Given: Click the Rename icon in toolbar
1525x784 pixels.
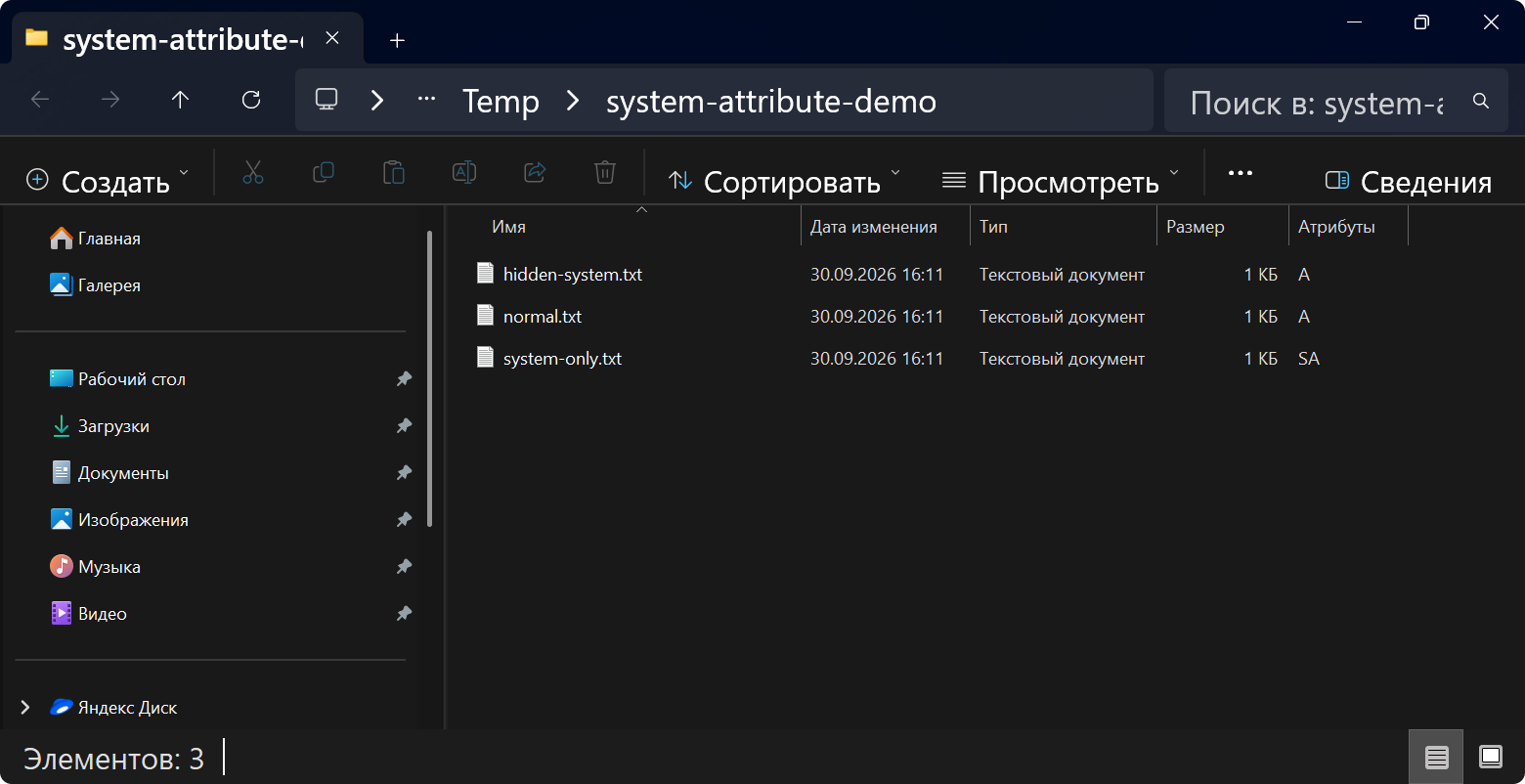Looking at the screenshot, I should click(464, 173).
